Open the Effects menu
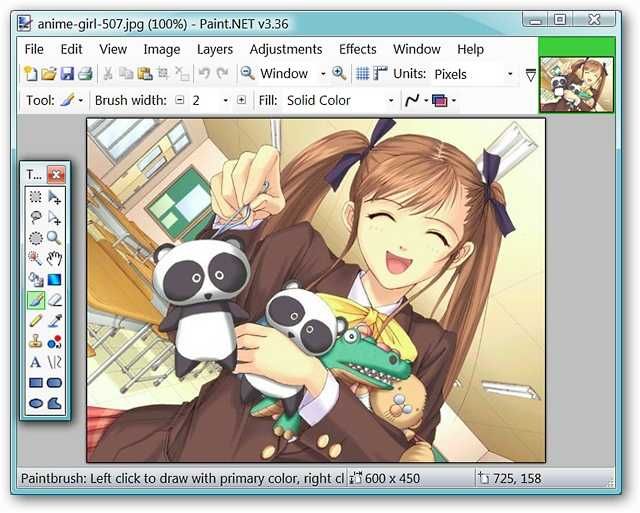 tap(358, 49)
